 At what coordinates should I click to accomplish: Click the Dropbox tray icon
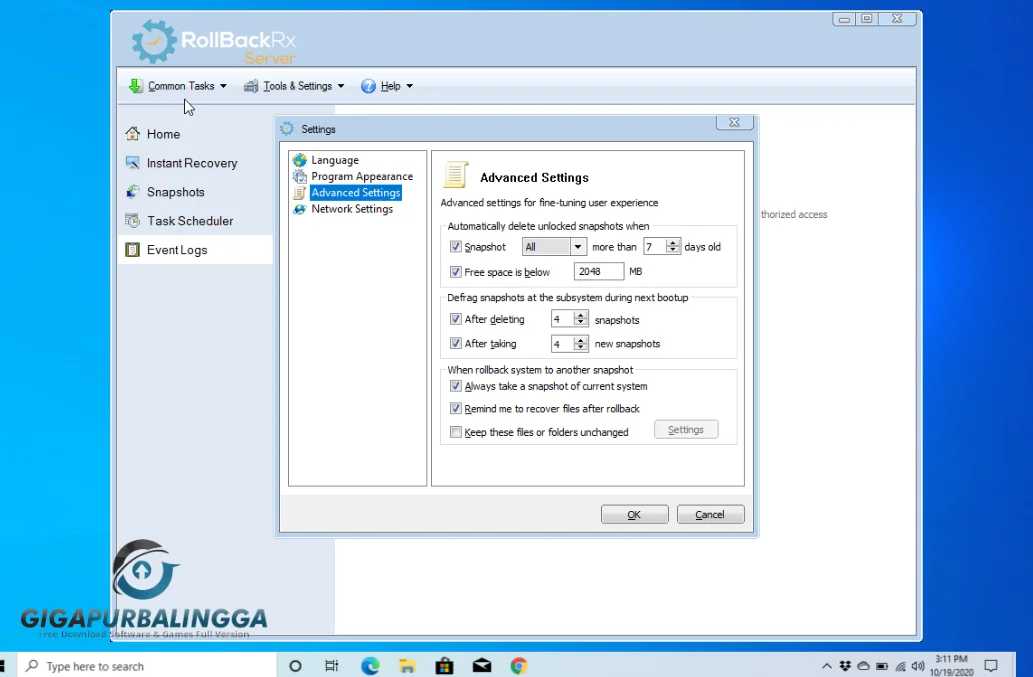[845, 666]
